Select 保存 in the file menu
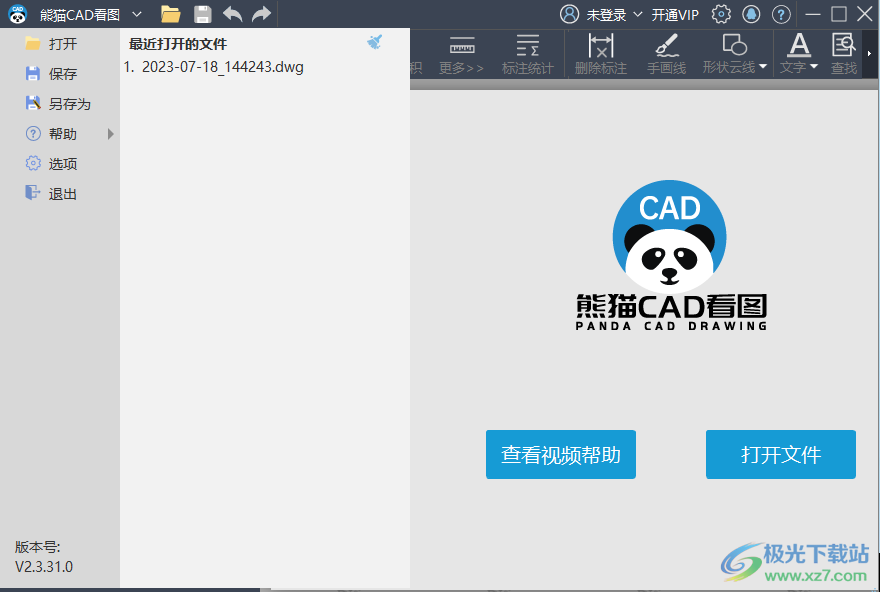Screen dimensions: 880x592 click(60, 74)
